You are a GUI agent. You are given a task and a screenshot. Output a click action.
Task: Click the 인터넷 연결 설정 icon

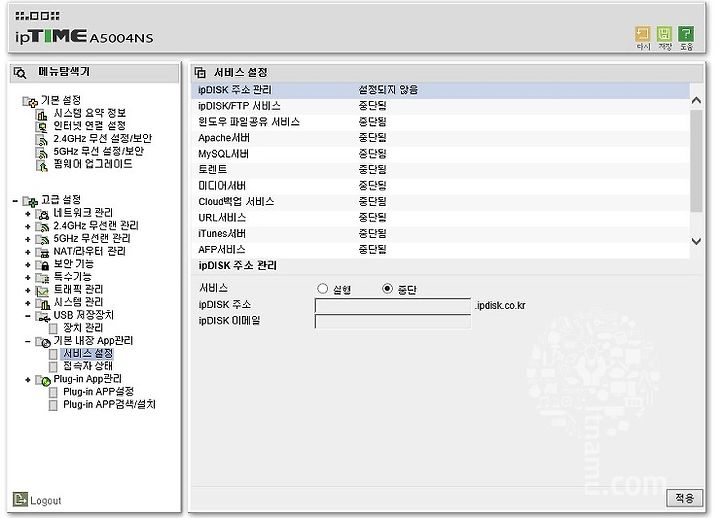pyautogui.click(x=41, y=127)
